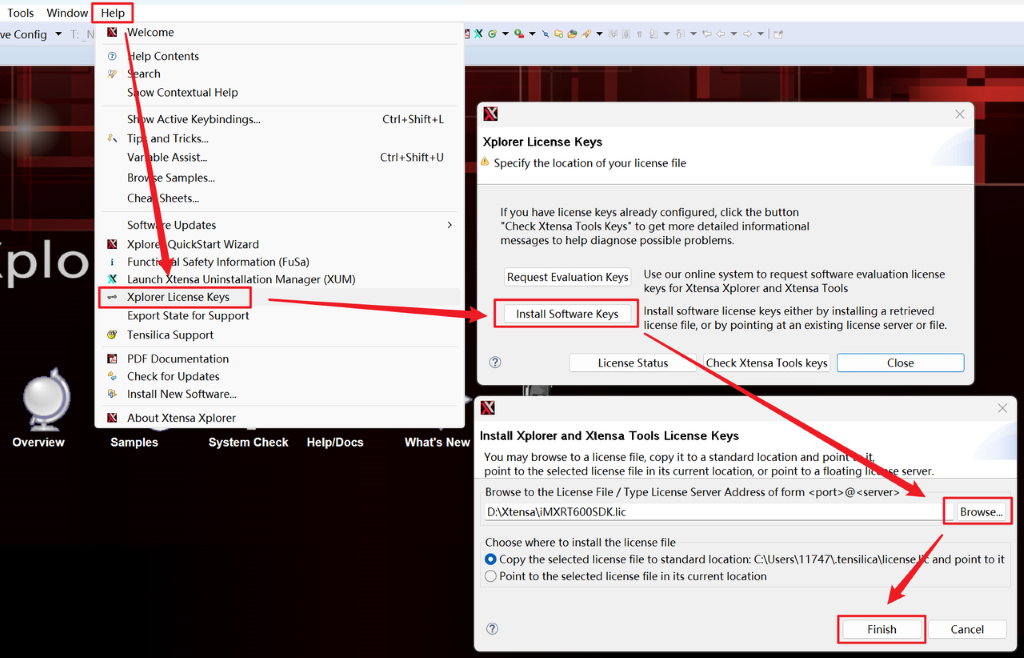The height and width of the screenshot is (658, 1024).
Task: Open Tensilica Support from the Help menu
Action: (x=170, y=335)
